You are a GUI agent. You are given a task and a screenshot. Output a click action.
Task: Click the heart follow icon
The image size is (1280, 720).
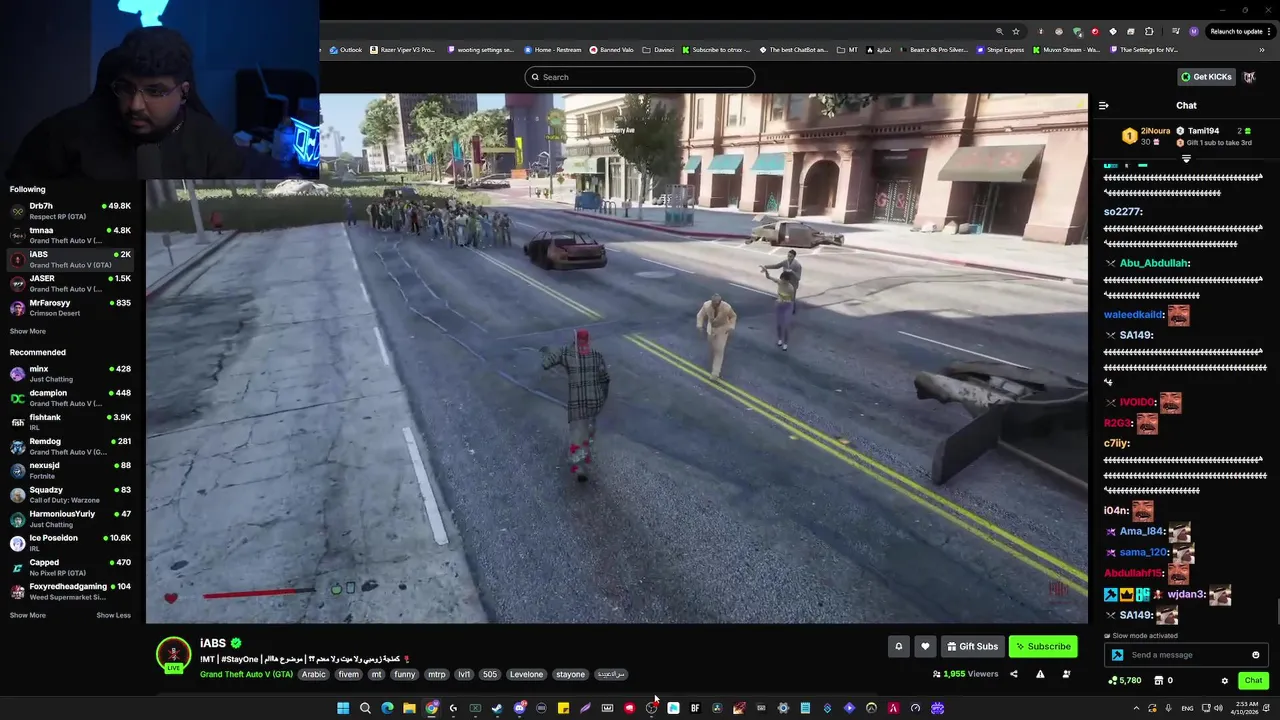925,646
